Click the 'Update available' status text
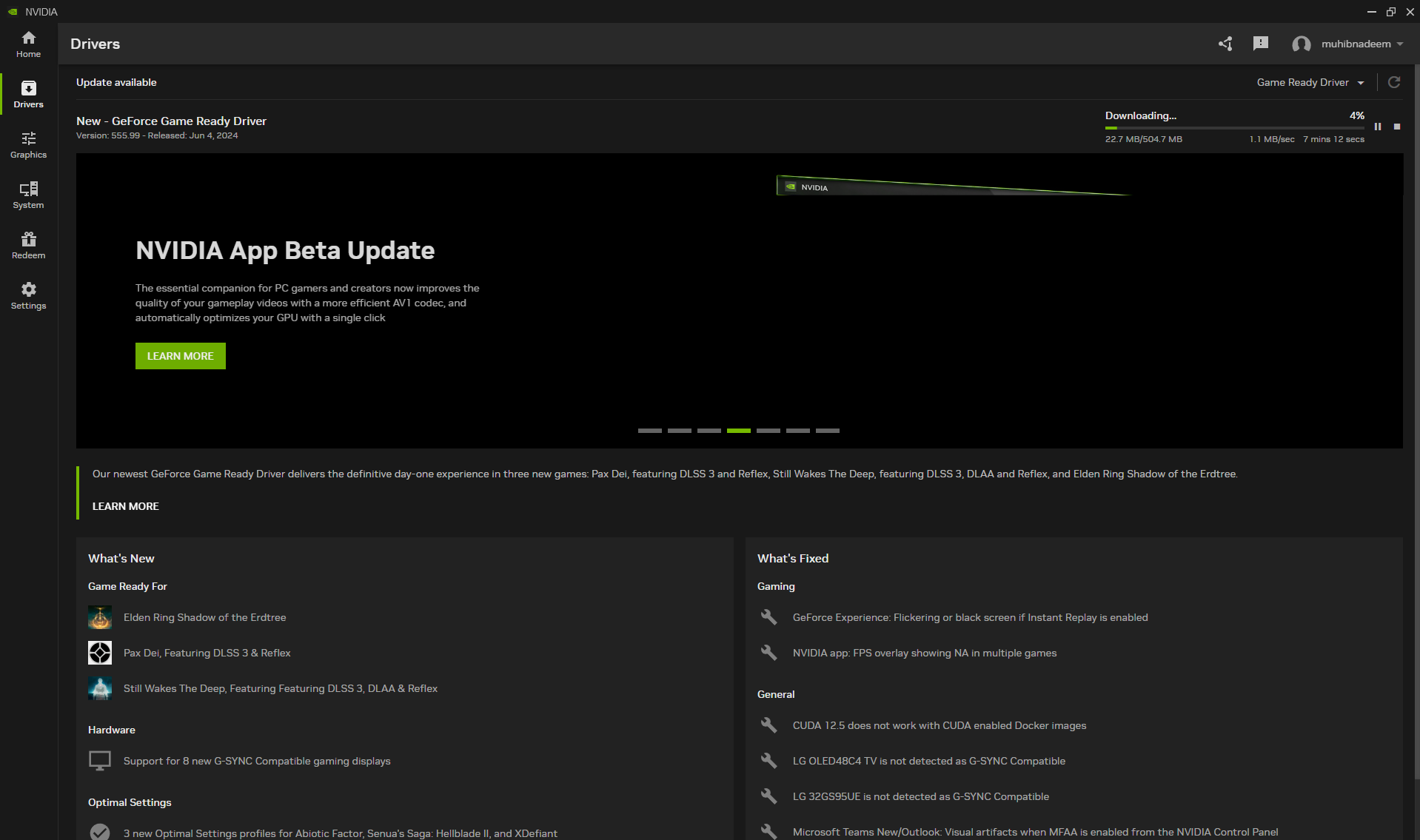The height and width of the screenshot is (840, 1420). pyautogui.click(x=116, y=82)
